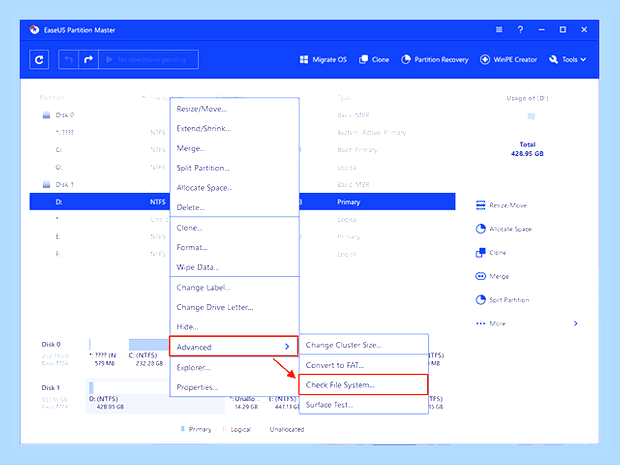Click Disk 0 label in disk map
The height and width of the screenshot is (465, 620).
(x=51, y=344)
